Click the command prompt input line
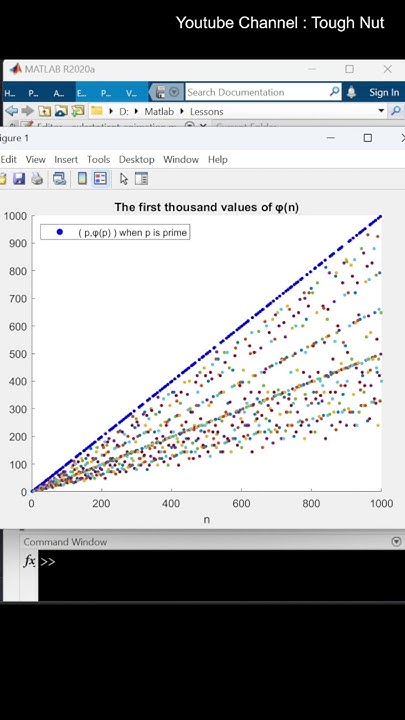 click(220, 562)
